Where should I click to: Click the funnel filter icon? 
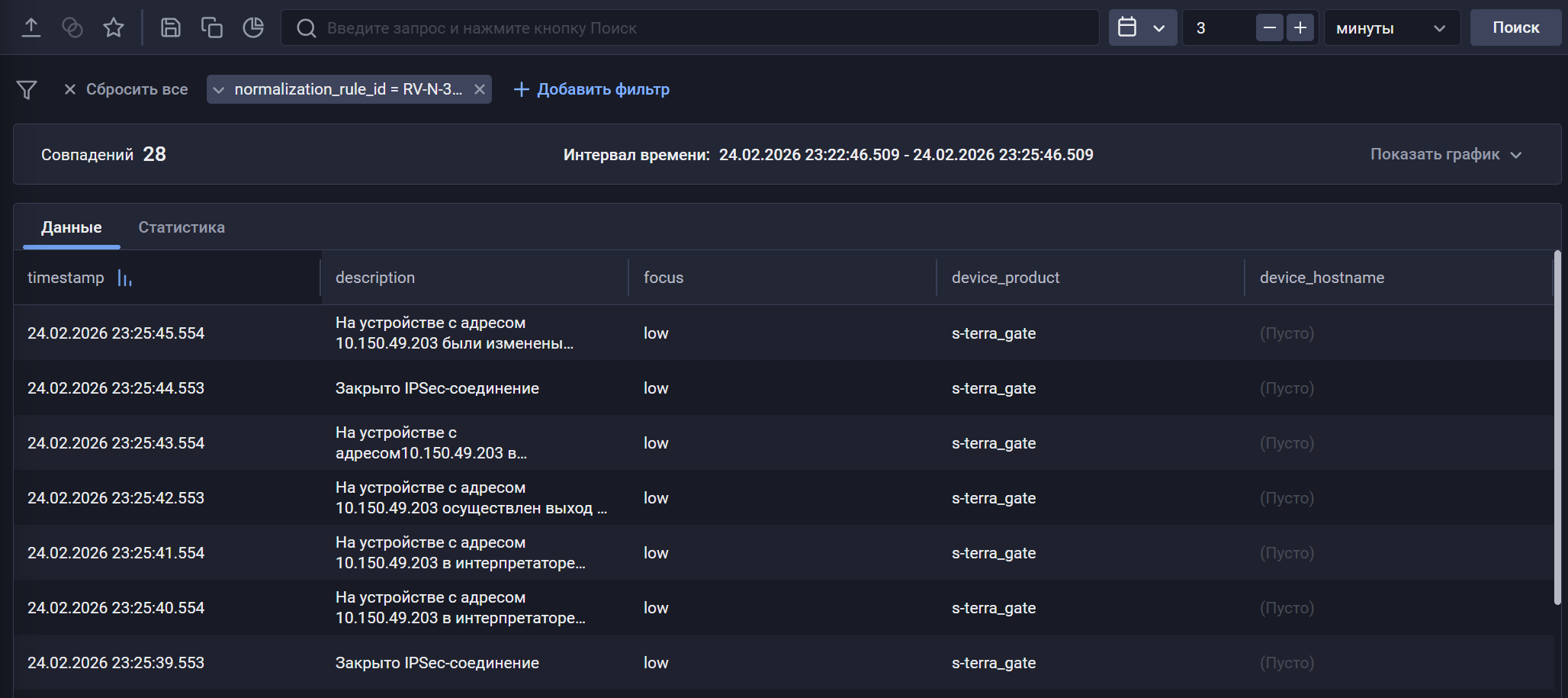tap(27, 90)
